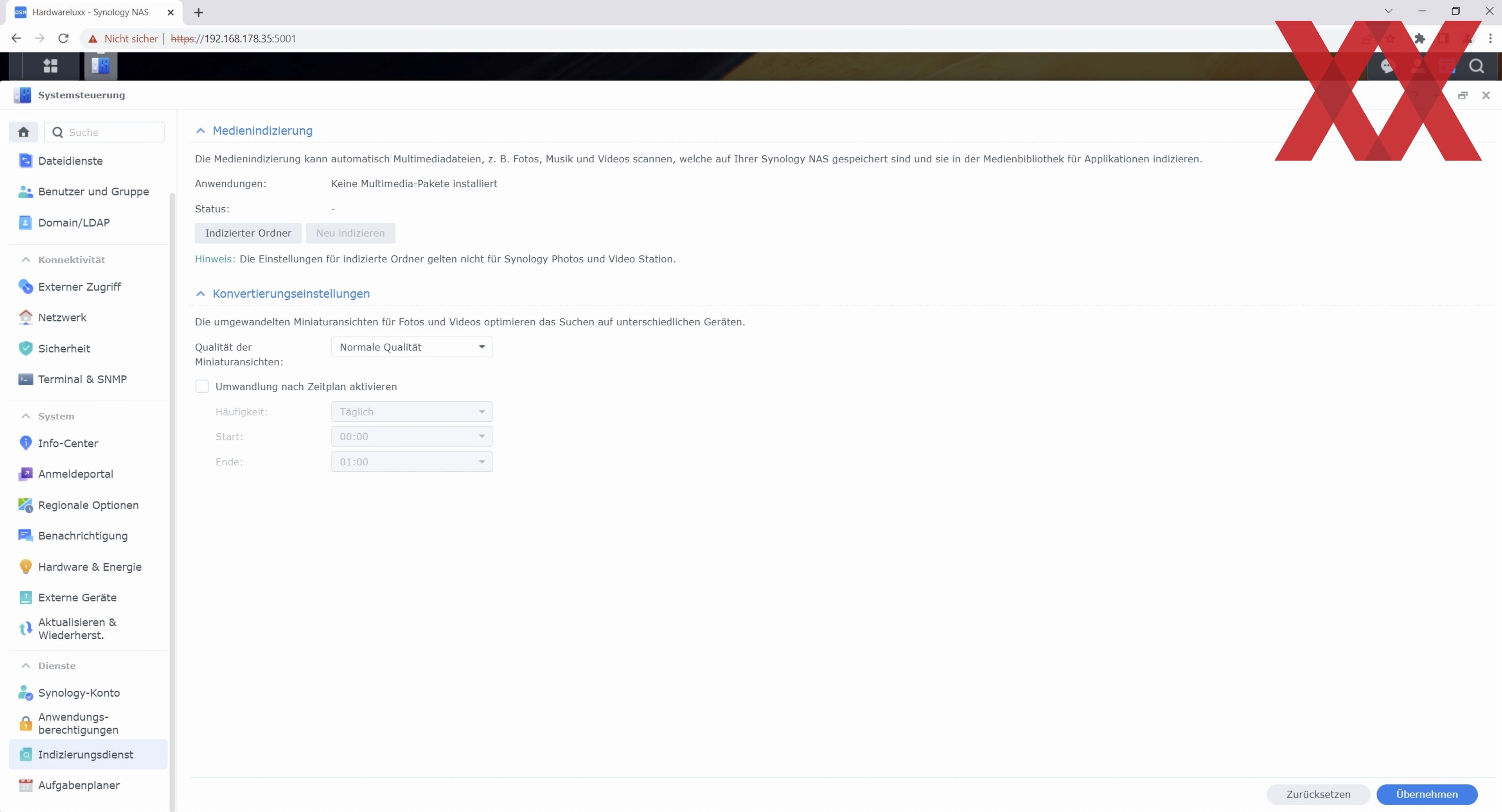This screenshot has width=1502, height=812.
Task: Click the Info-Center icon
Action: 26,444
